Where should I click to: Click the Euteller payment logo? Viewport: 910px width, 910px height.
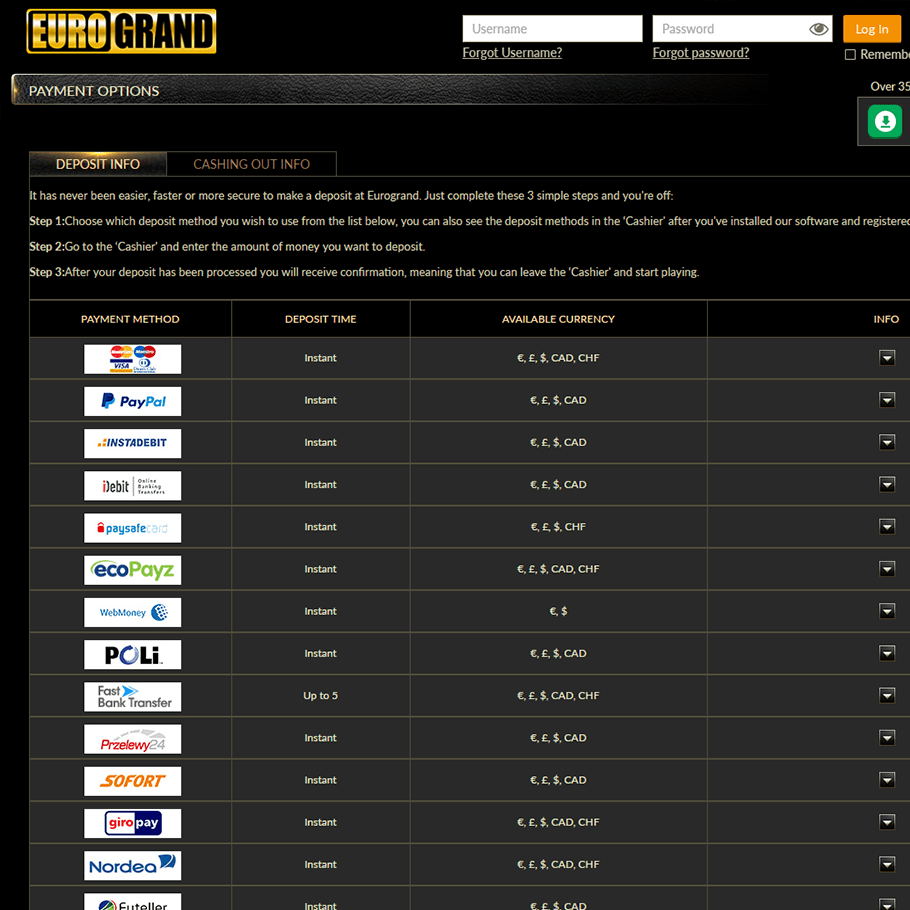coord(132,902)
